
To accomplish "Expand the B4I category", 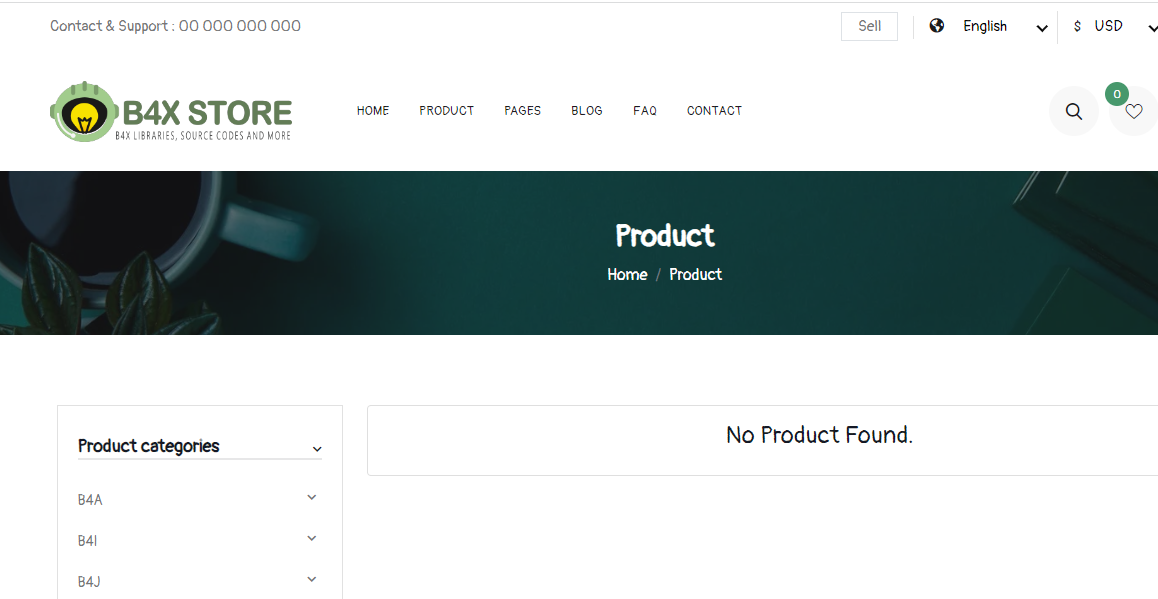I will tap(312, 539).
